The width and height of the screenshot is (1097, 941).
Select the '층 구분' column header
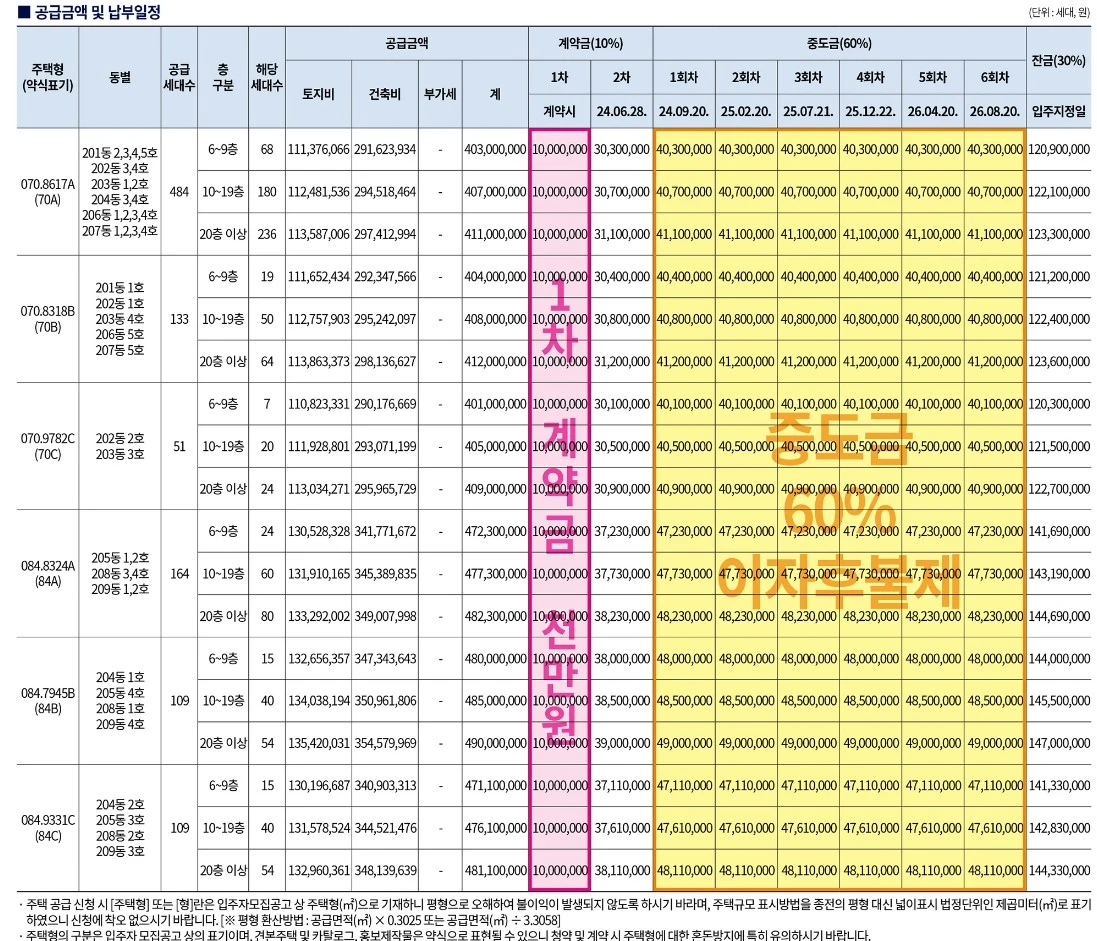tap(222, 77)
